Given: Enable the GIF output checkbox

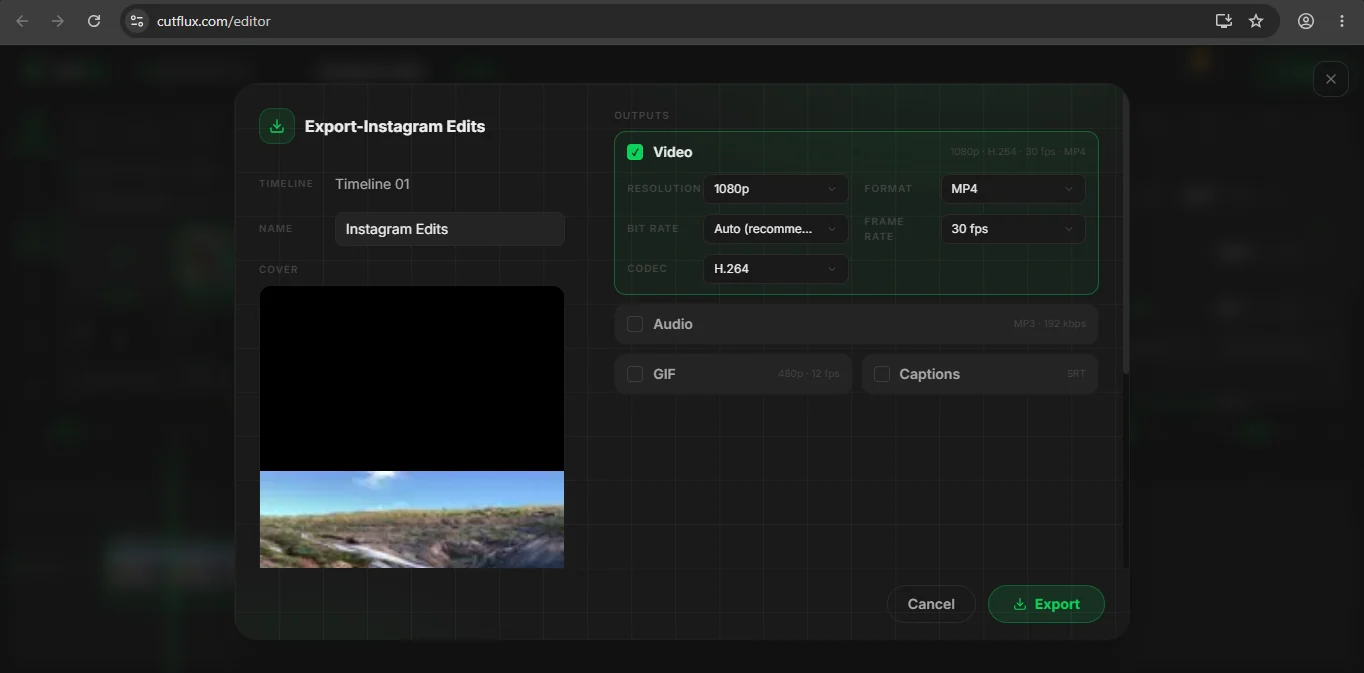Looking at the screenshot, I should point(635,374).
